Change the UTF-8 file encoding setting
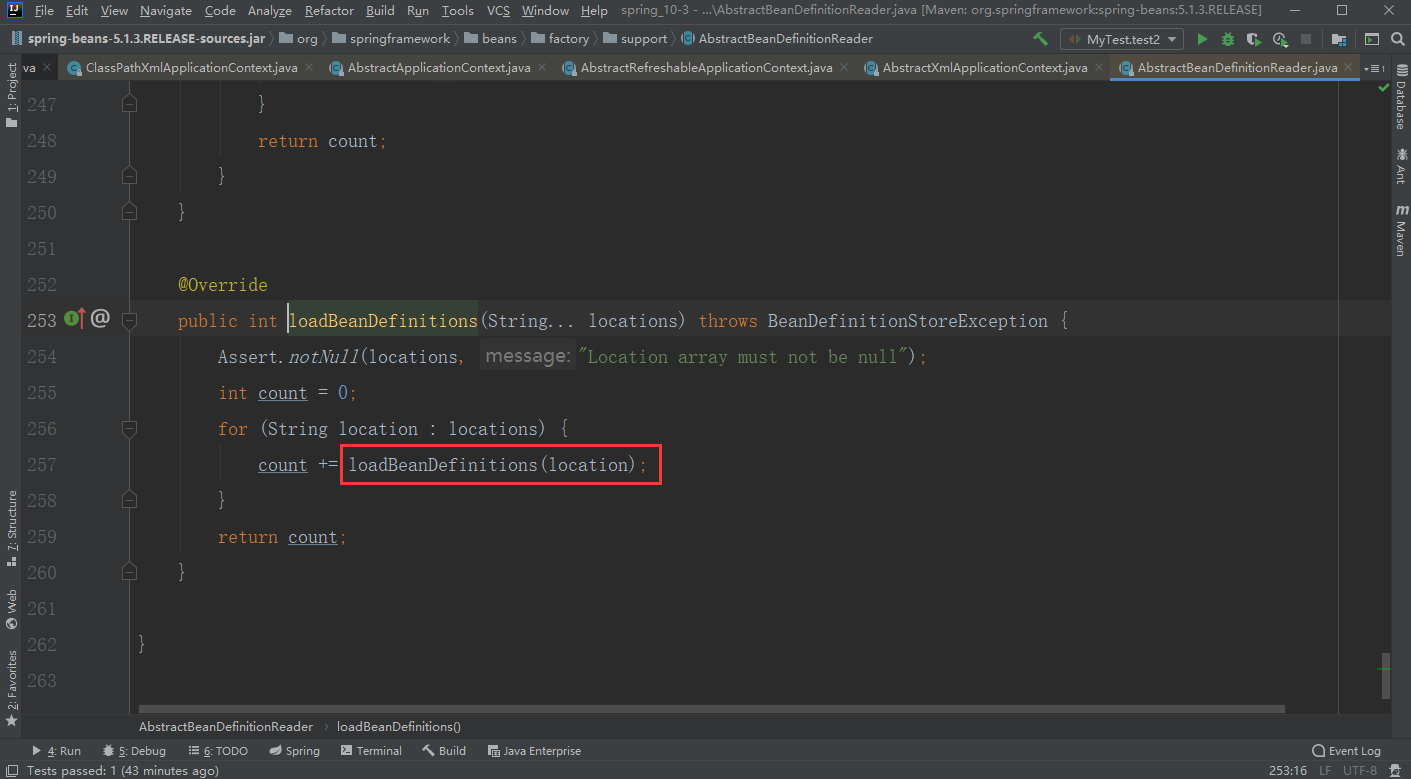Image resolution: width=1411 pixels, height=779 pixels. [1360, 770]
